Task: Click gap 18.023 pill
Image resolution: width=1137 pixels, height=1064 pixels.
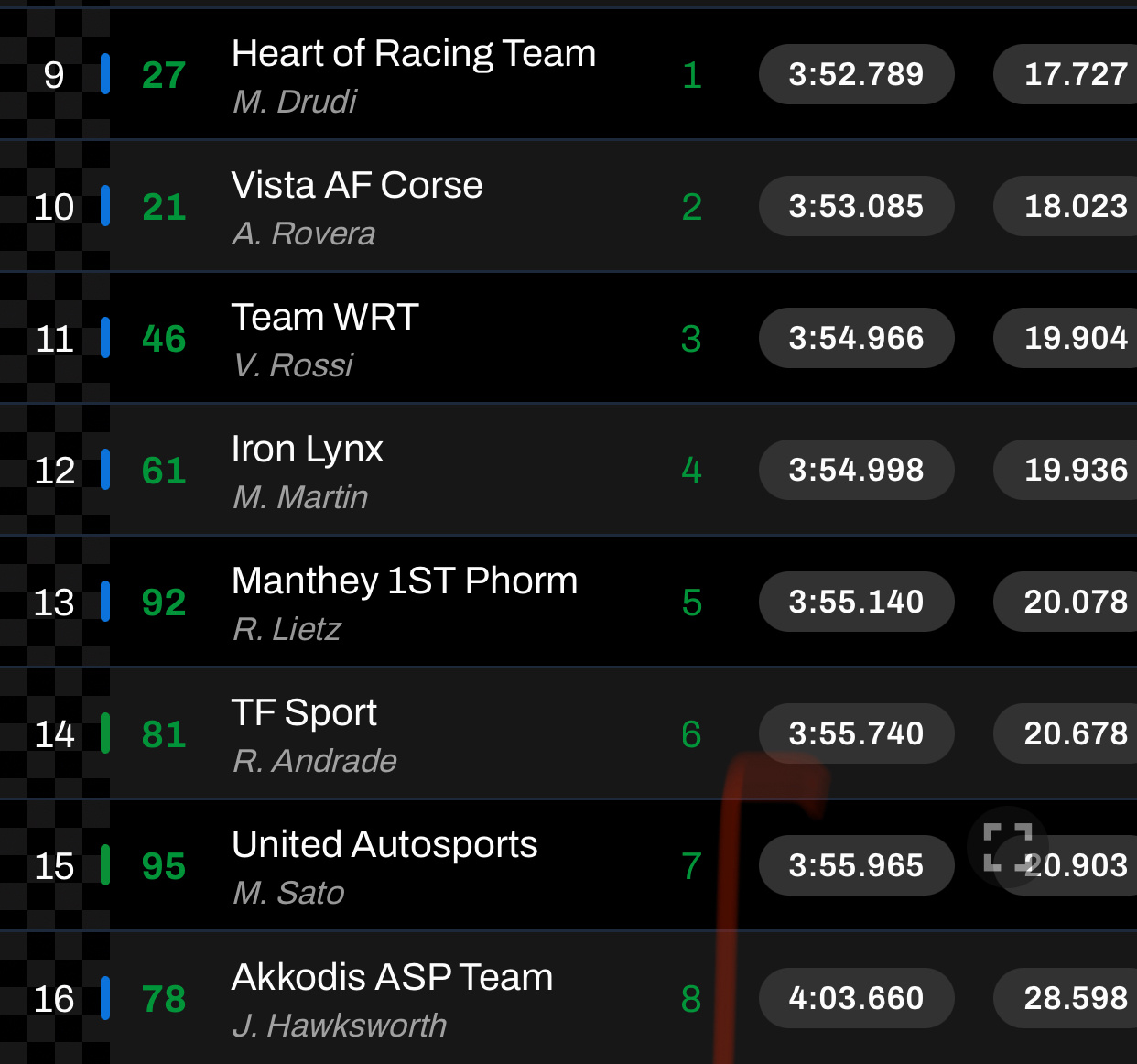Action: (x=1066, y=206)
